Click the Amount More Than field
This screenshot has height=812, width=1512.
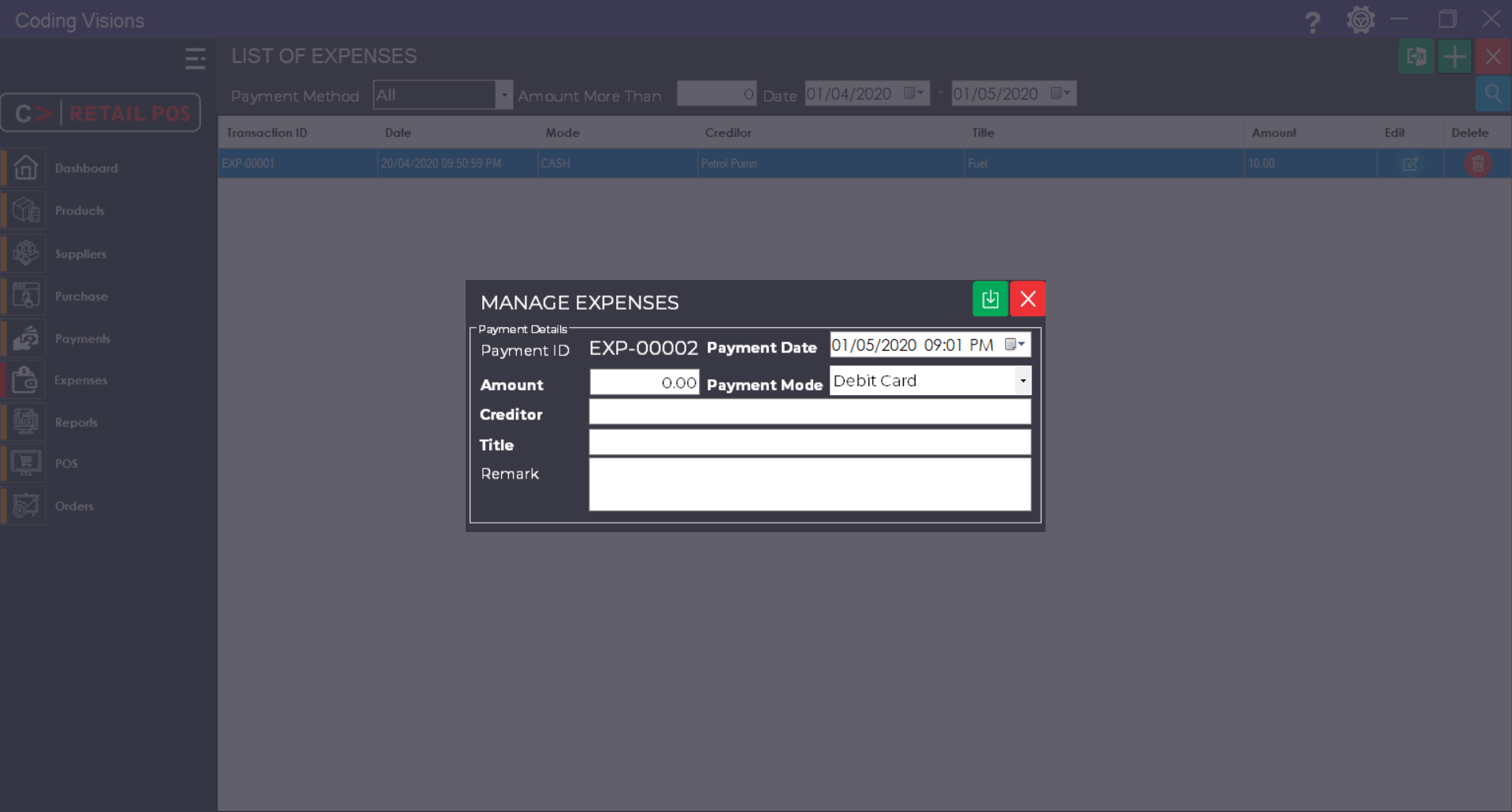(x=717, y=95)
